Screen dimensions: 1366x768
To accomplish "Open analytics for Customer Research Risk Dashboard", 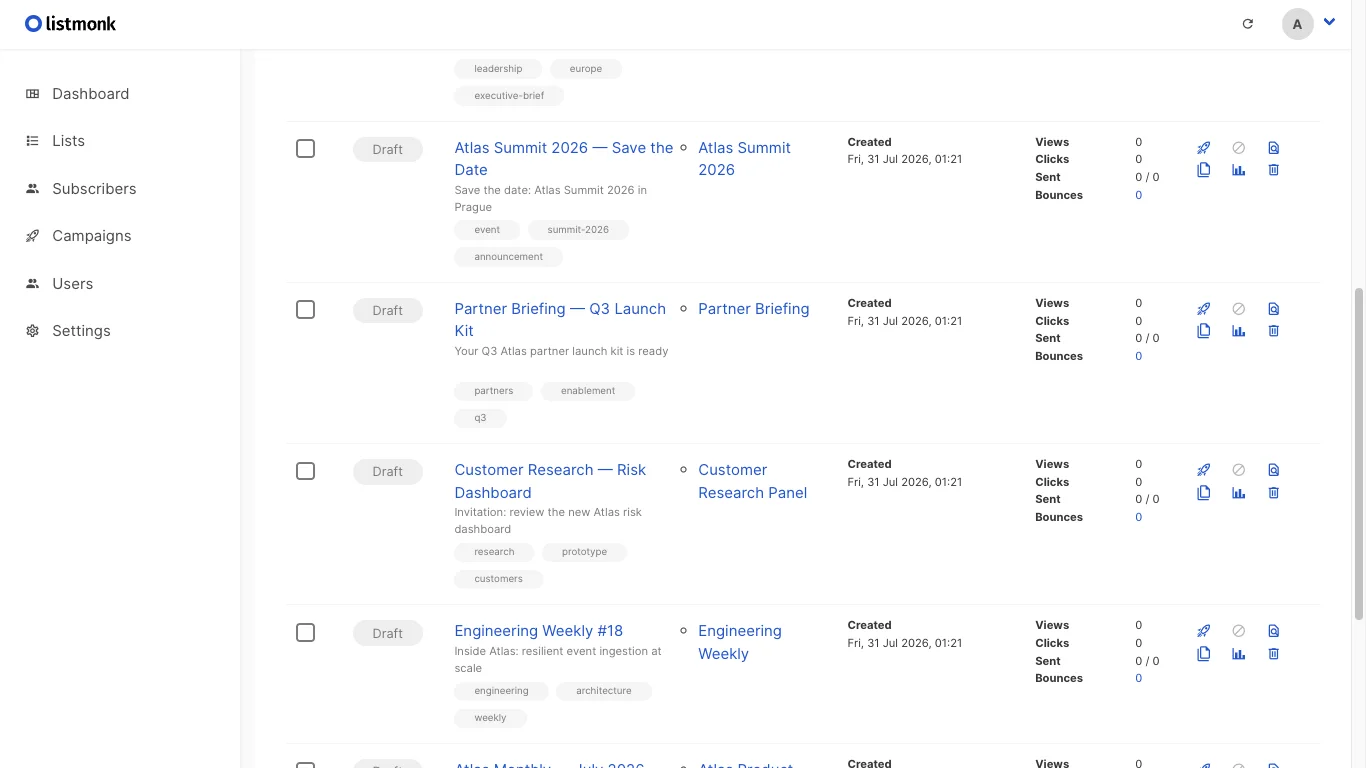I will pyautogui.click(x=1239, y=493).
